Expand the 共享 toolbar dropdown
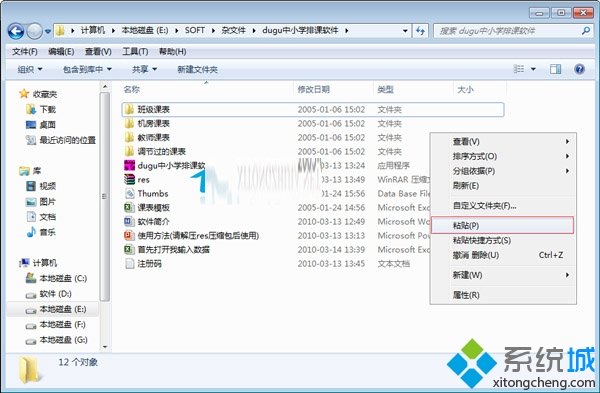The width and height of the screenshot is (600, 393). click(x=144, y=69)
